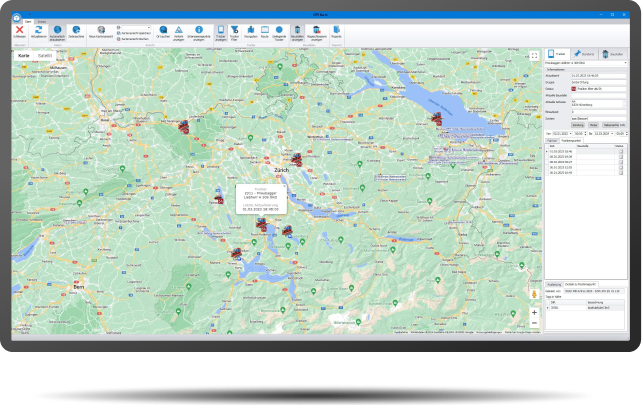Viewport: 642px width, 405px height.
Task: Close the tracker info popup on map
Action: pyautogui.click(x=284, y=187)
